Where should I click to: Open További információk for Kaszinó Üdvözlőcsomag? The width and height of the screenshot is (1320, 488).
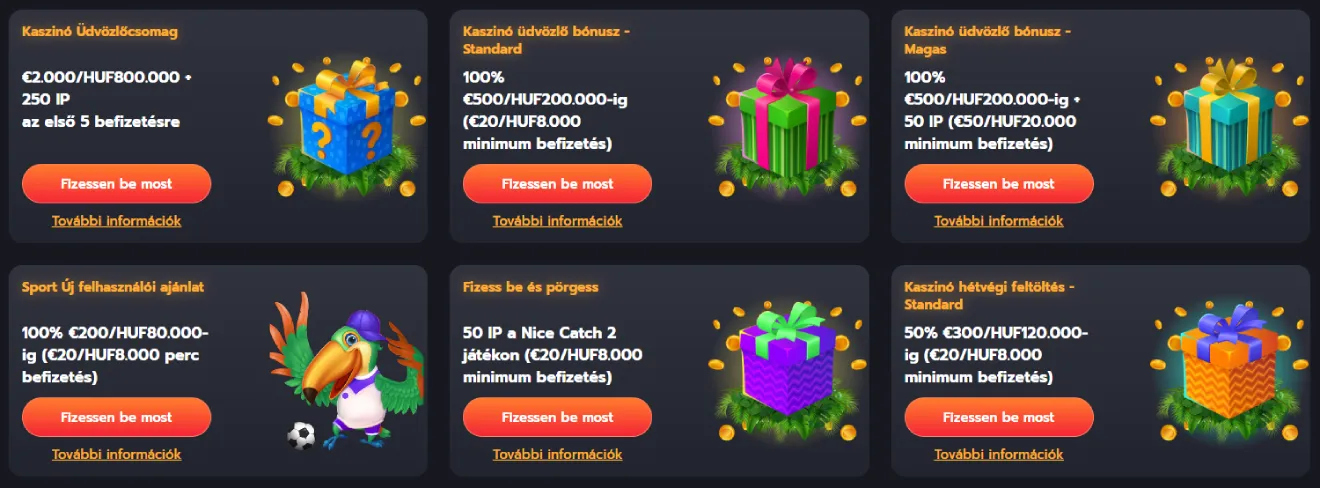point(116,221)
